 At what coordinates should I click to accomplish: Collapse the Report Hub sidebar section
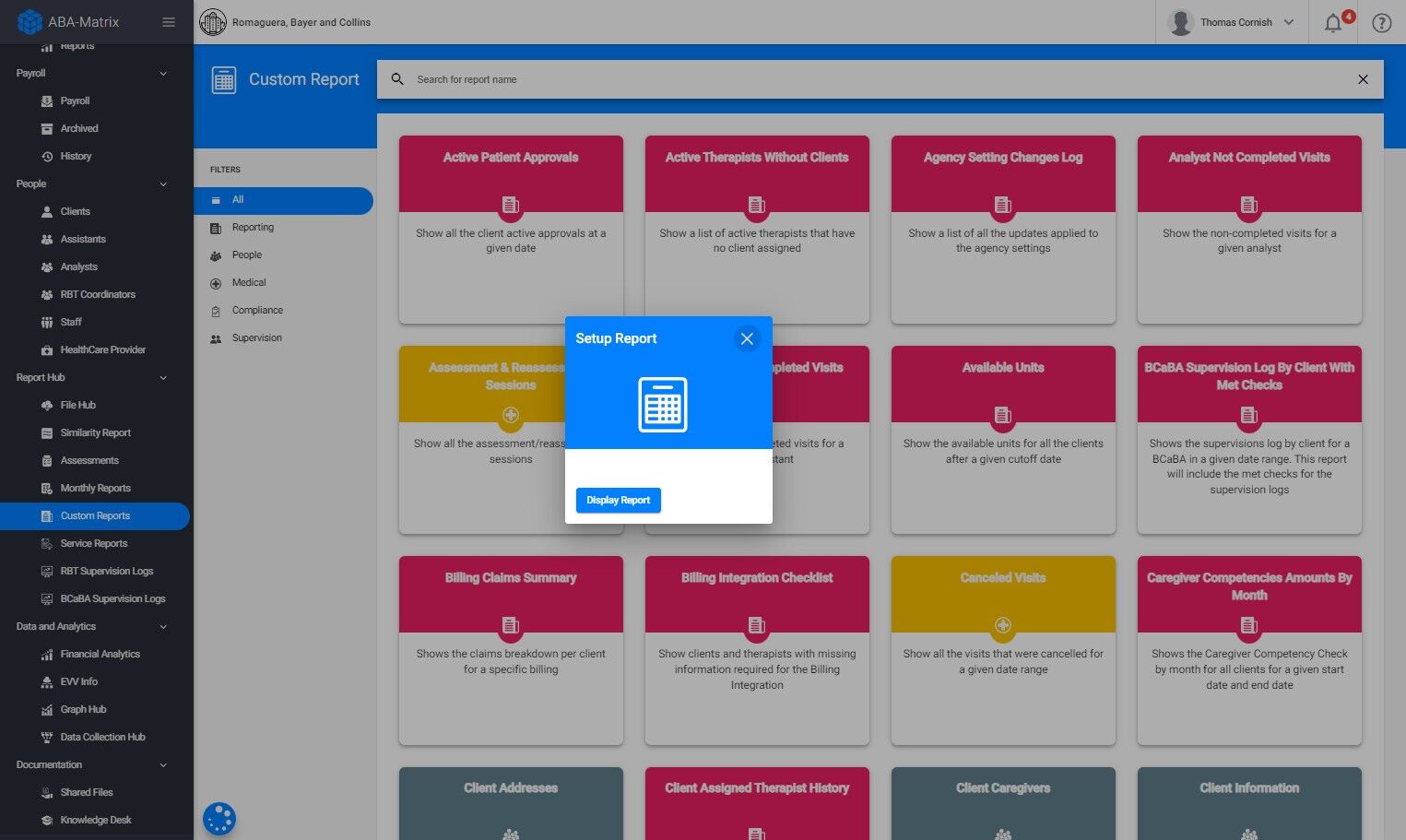point(163,378)
